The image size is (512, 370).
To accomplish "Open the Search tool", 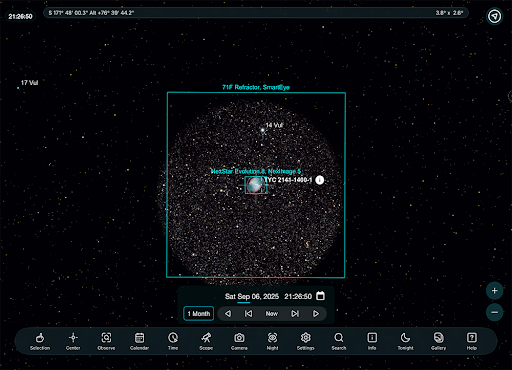I will point(339,341).
